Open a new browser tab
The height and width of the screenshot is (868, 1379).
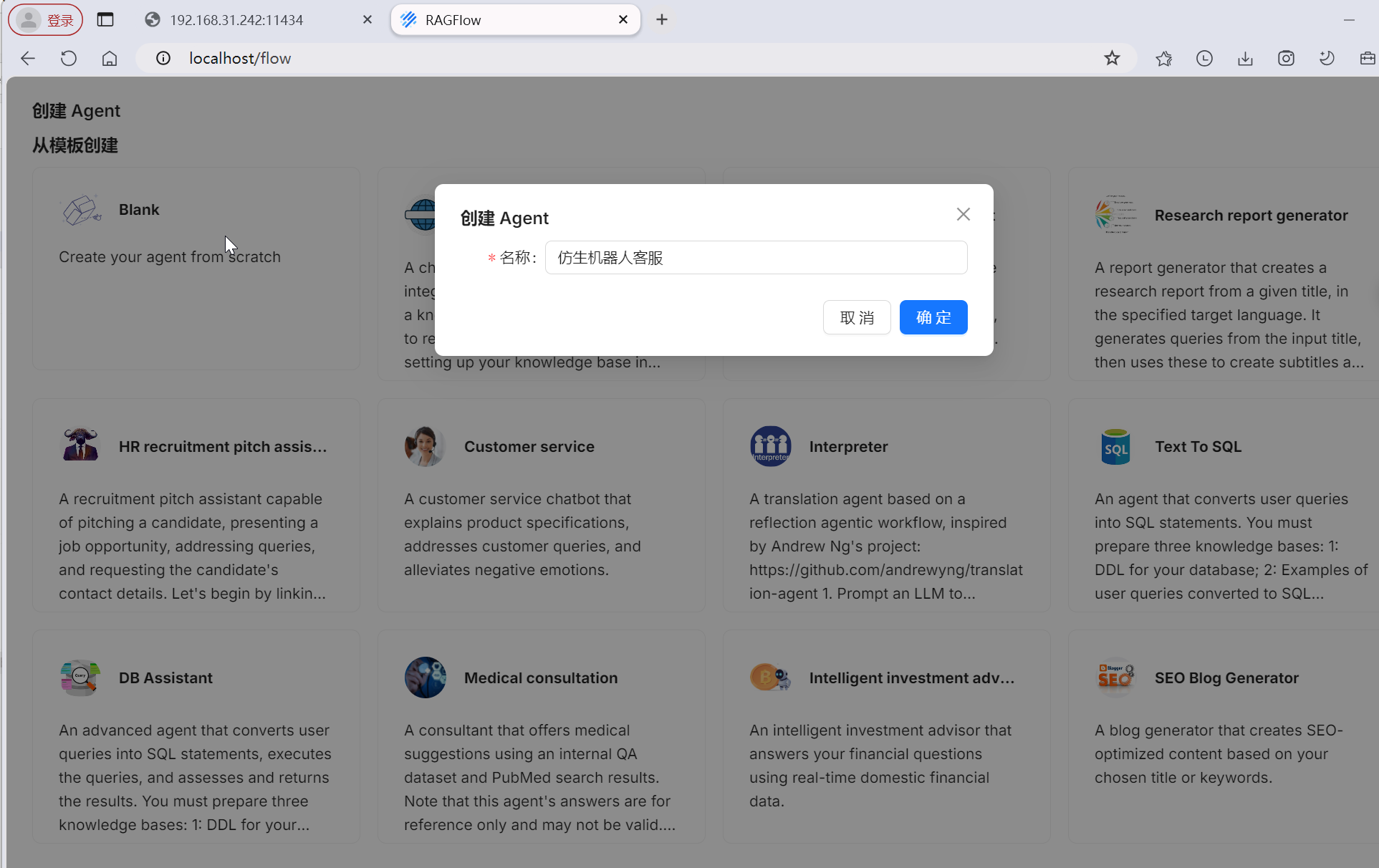coord(662,20)
